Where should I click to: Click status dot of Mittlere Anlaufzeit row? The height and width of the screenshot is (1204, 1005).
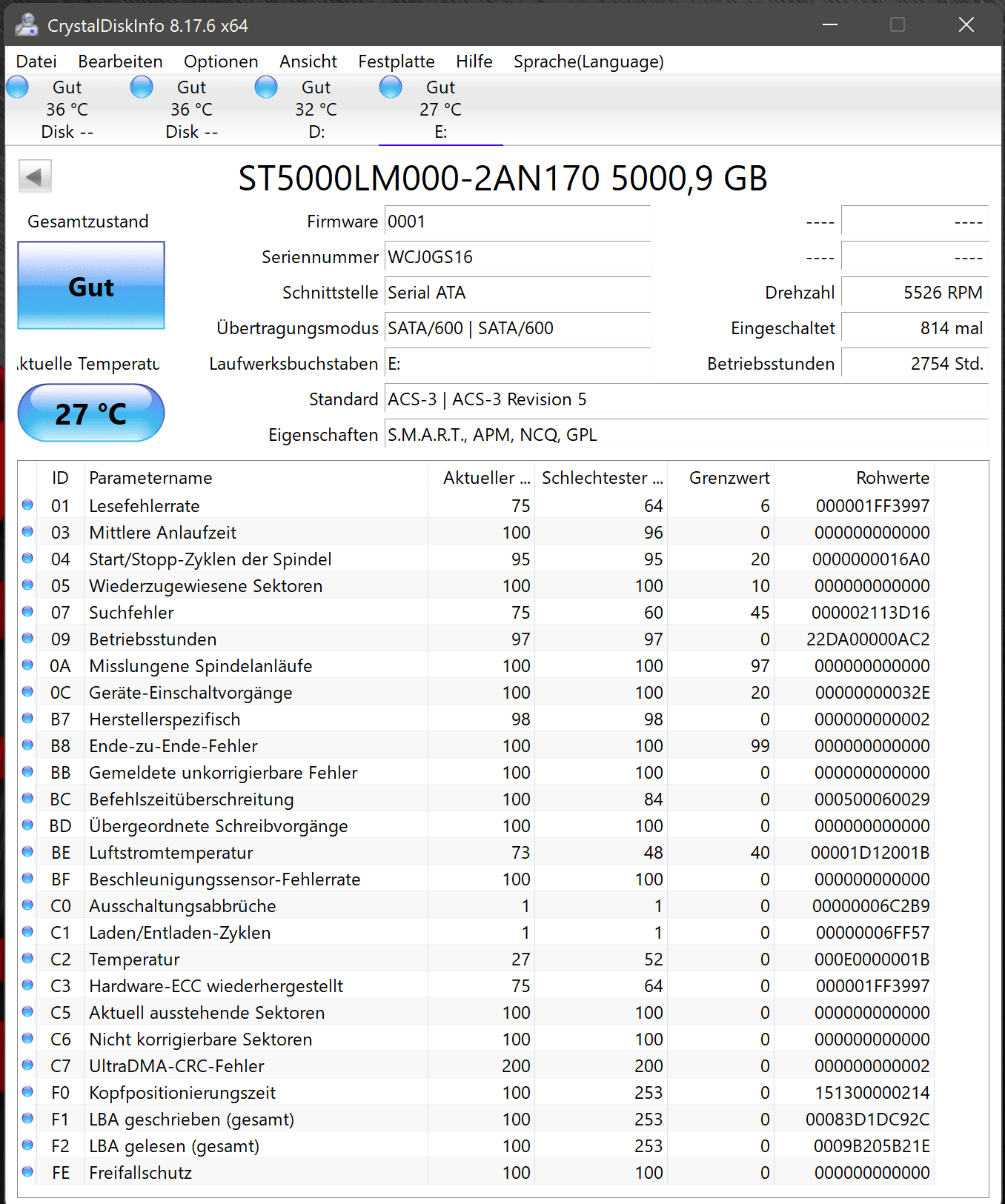(x=27, y=531)
